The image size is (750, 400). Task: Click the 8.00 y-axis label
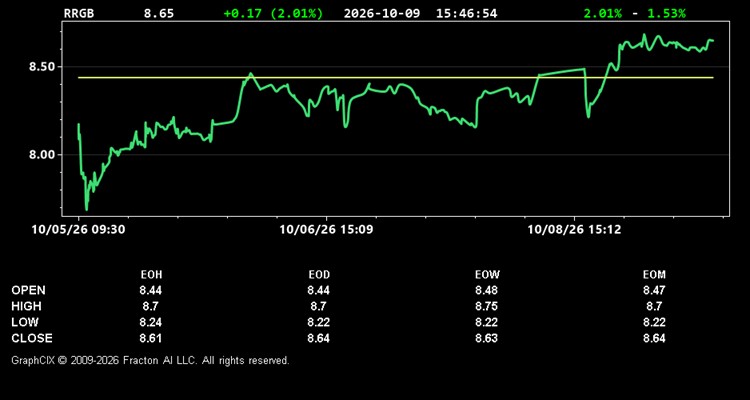[42, 155]
